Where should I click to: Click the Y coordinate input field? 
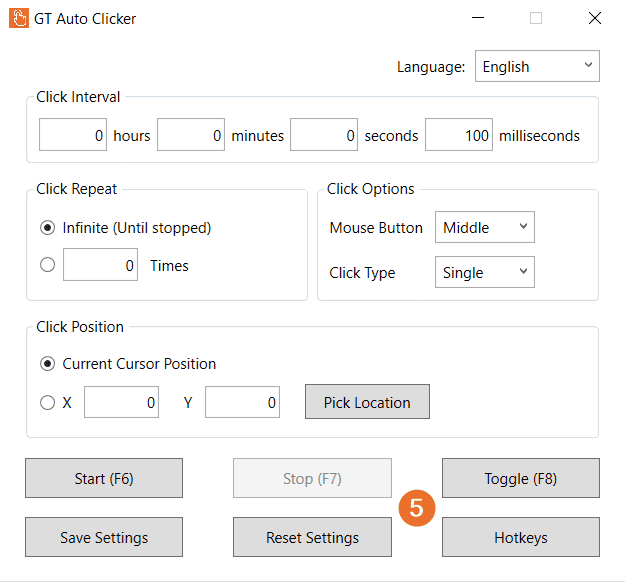pos(242,402)
